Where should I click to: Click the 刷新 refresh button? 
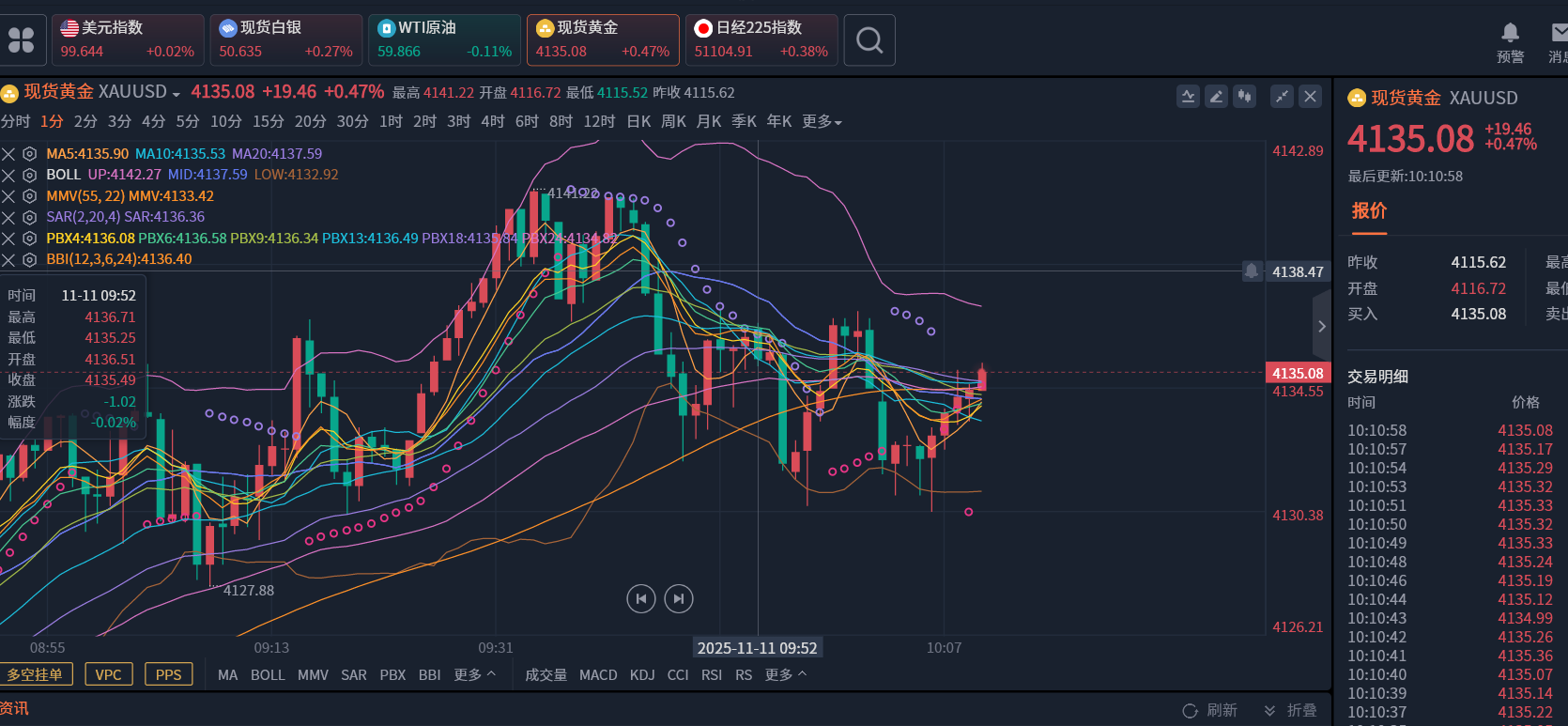click(x=1210, y=710)
